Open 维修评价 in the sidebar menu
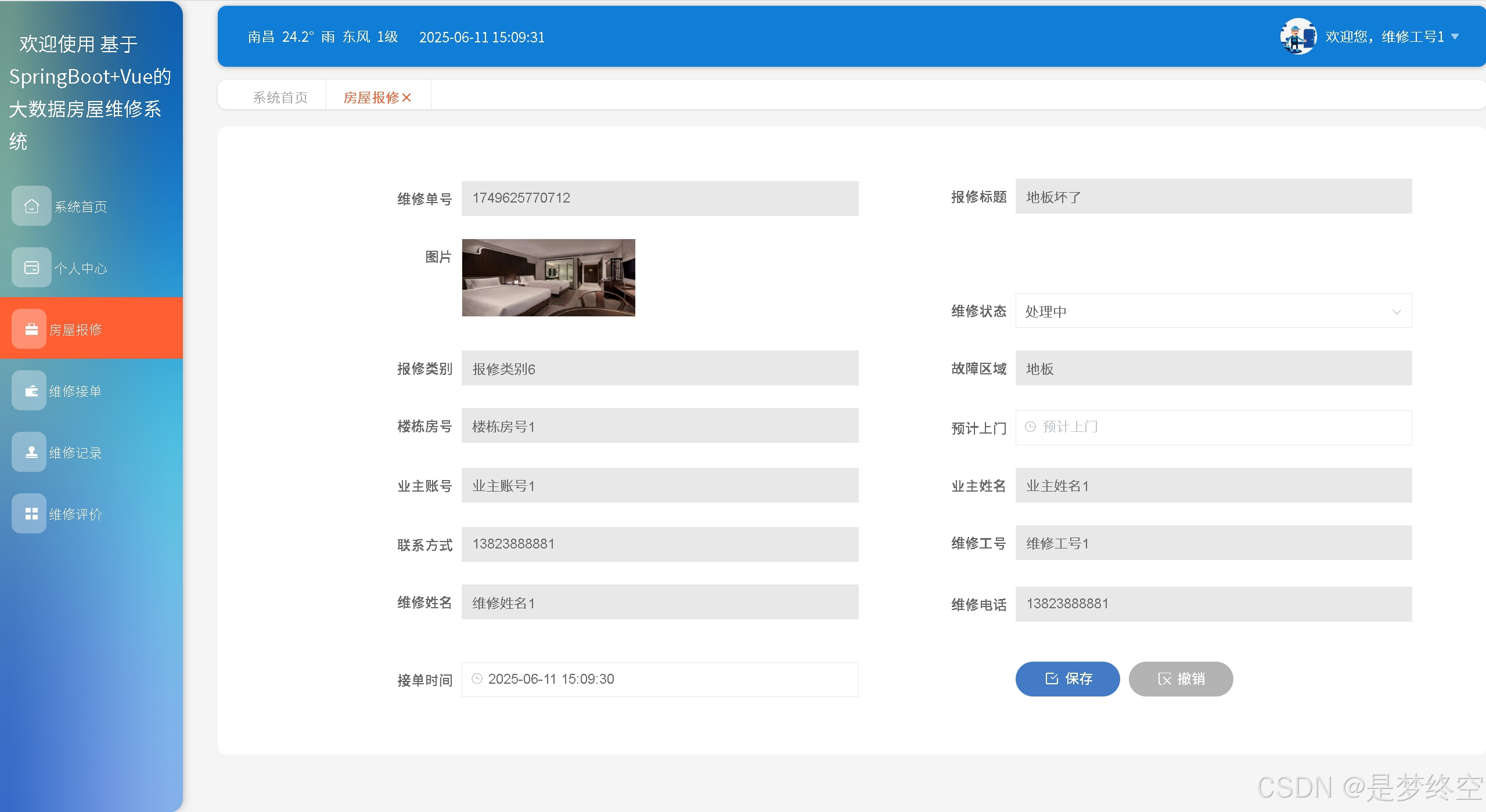 [x=75, y=514]
